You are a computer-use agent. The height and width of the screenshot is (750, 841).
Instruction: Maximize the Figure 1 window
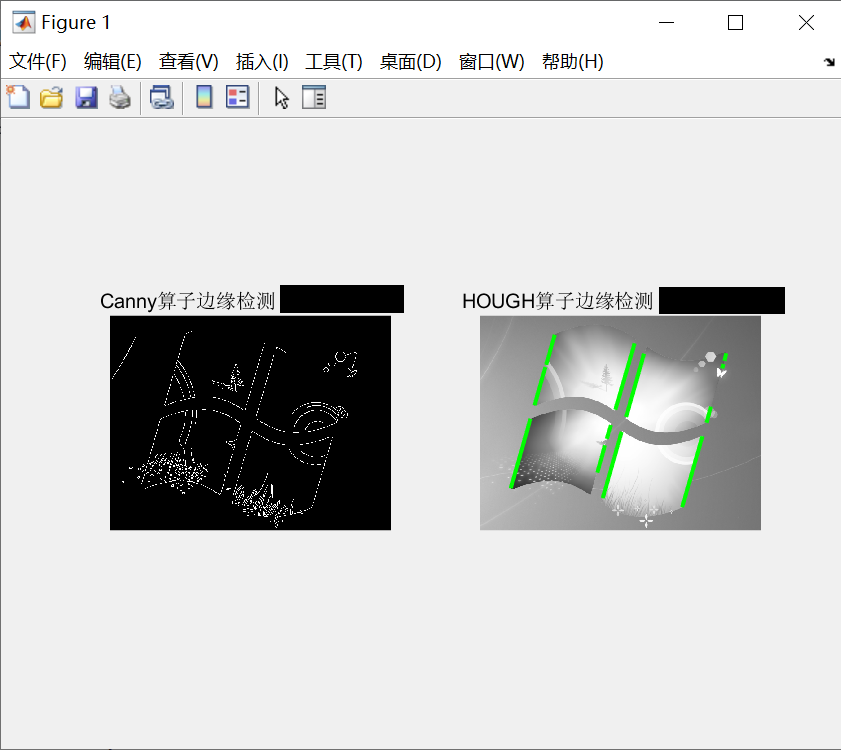click(x=735, y=23)
